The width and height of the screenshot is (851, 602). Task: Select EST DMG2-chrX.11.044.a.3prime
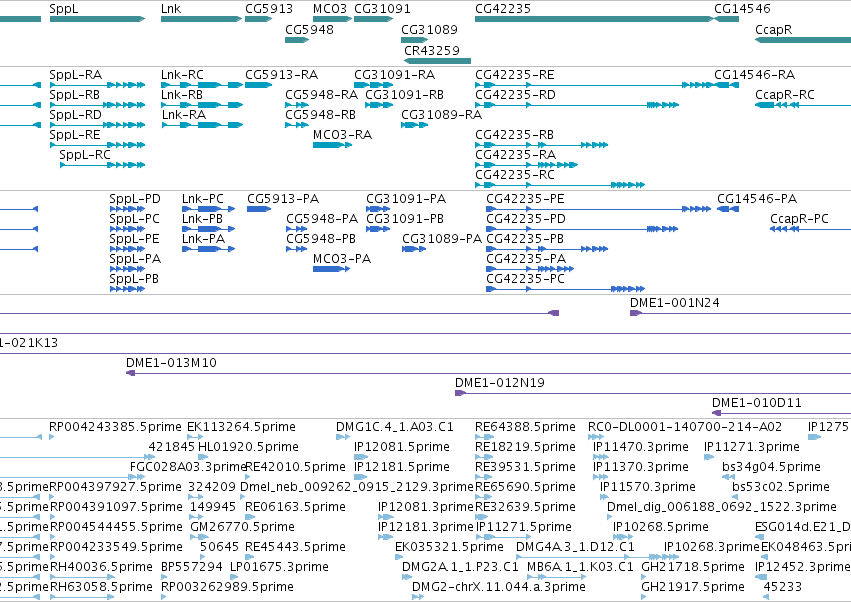[x=499, y=587]
